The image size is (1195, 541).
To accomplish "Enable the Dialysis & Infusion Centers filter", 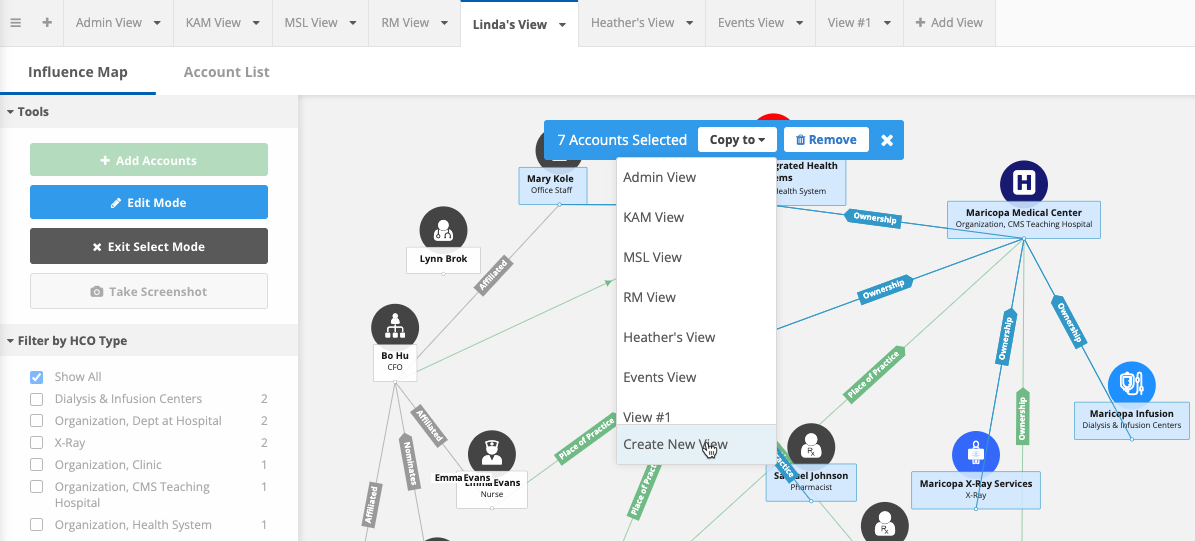I will (37, 399).
